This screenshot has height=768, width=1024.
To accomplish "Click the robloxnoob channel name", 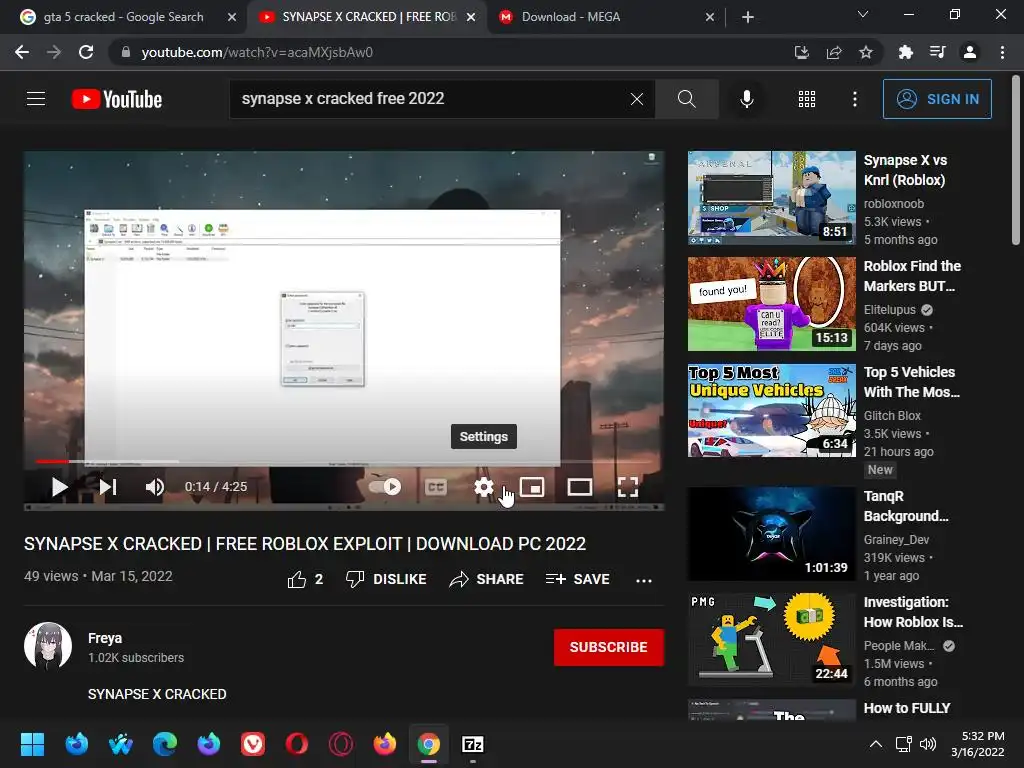I will tap(893, 204).
